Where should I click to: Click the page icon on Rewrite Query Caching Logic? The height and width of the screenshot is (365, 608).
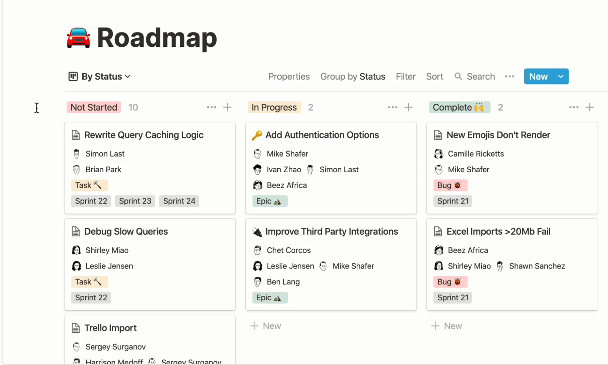76,135
